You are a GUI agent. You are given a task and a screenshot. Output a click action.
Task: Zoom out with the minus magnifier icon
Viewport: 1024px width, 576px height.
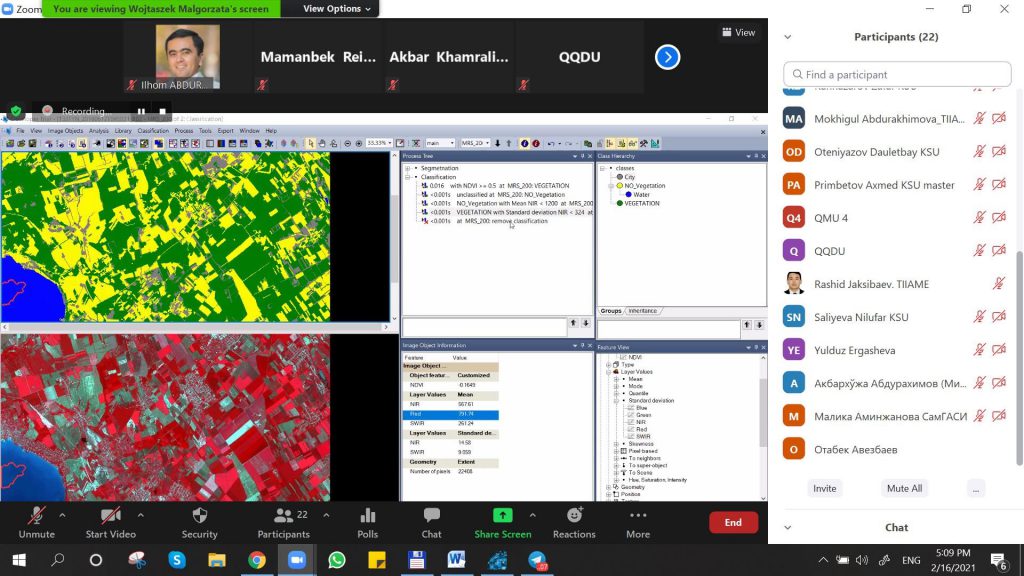347,144
